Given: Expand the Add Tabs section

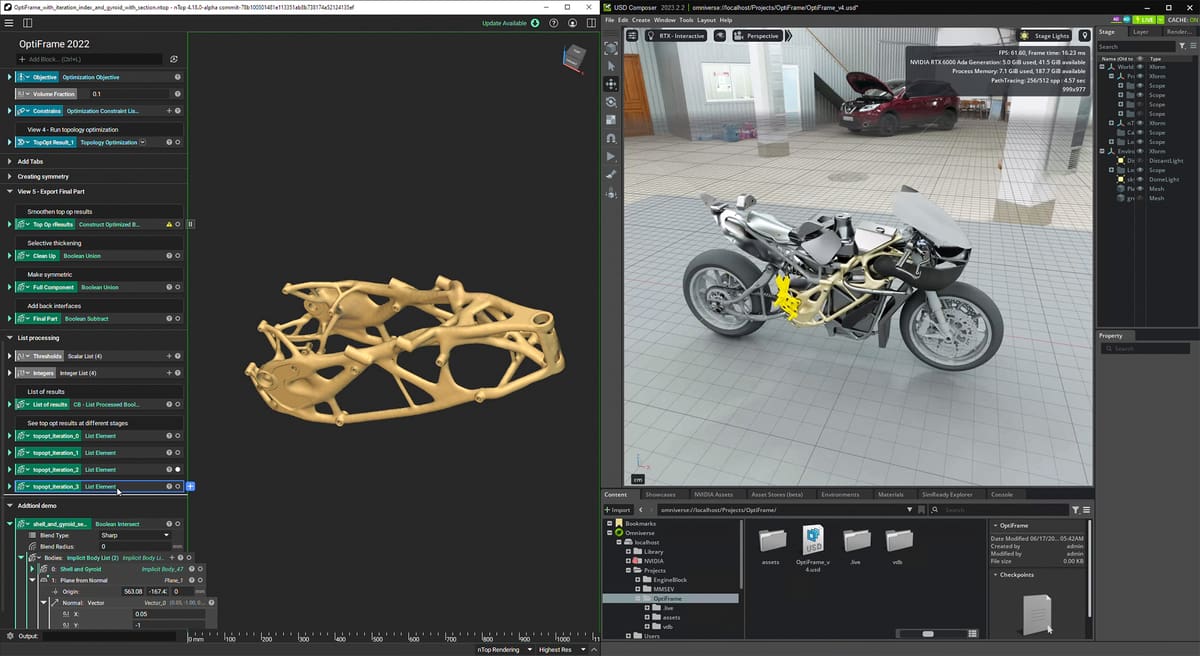Looking at the screenshot, I should tap(9, 161).
